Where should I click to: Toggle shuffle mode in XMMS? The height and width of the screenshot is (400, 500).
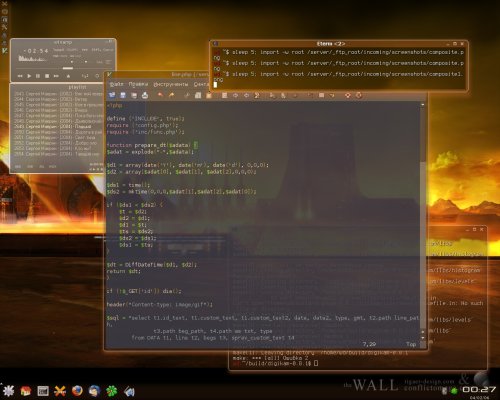[x=85, y=76]
